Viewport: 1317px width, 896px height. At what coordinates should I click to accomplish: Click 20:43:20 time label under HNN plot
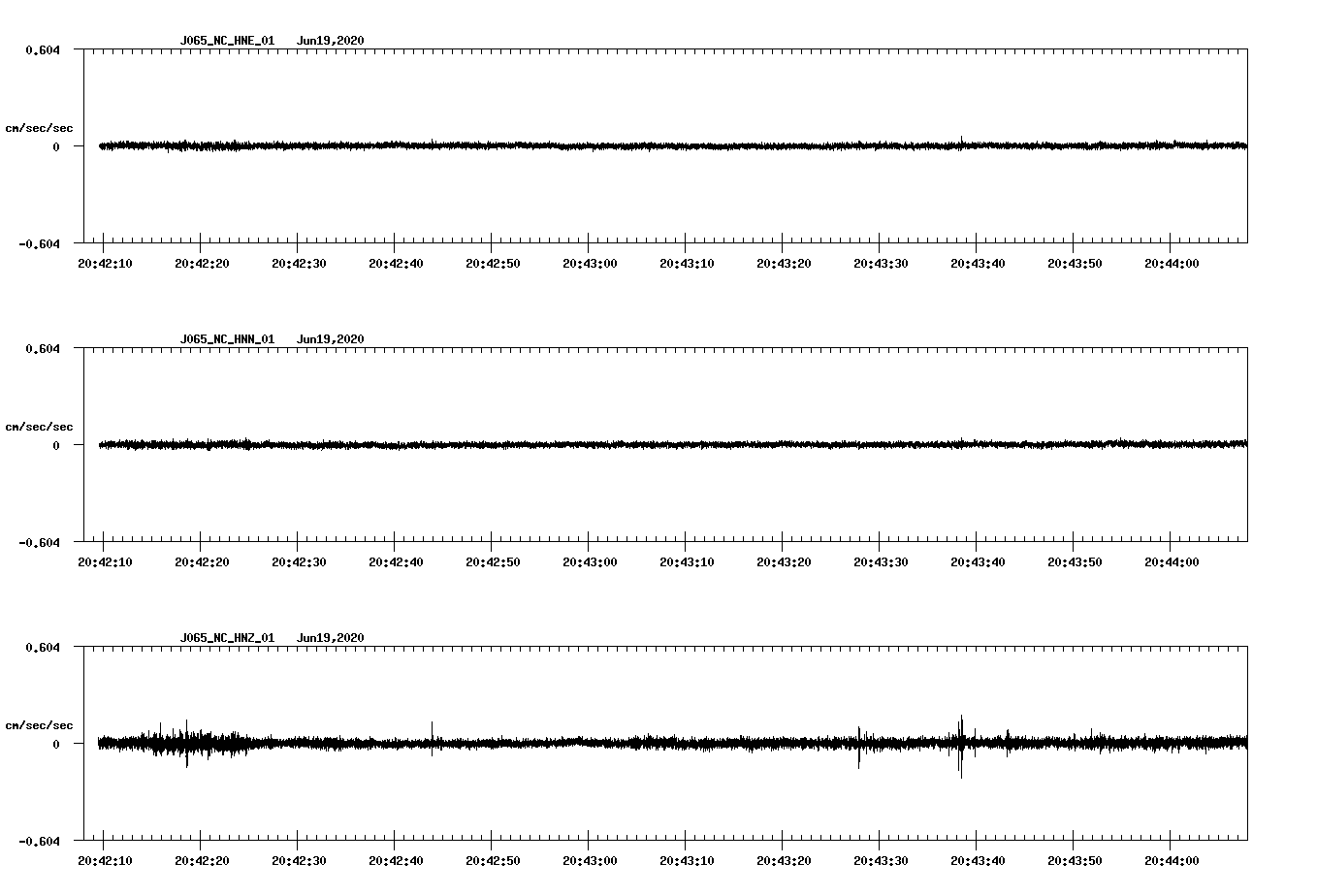click(x=784, y=562)
